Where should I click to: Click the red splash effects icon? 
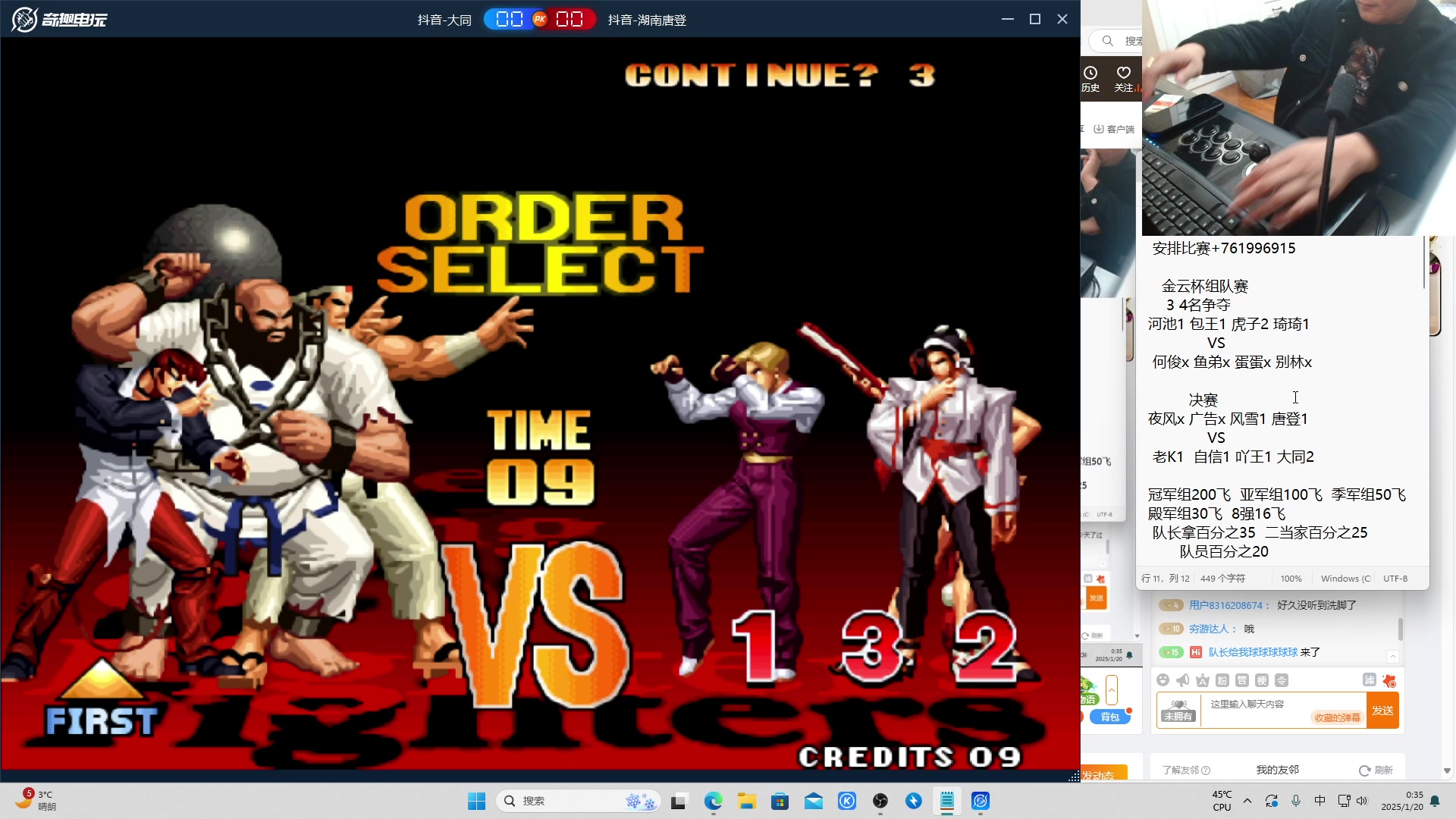point(1389,680)
